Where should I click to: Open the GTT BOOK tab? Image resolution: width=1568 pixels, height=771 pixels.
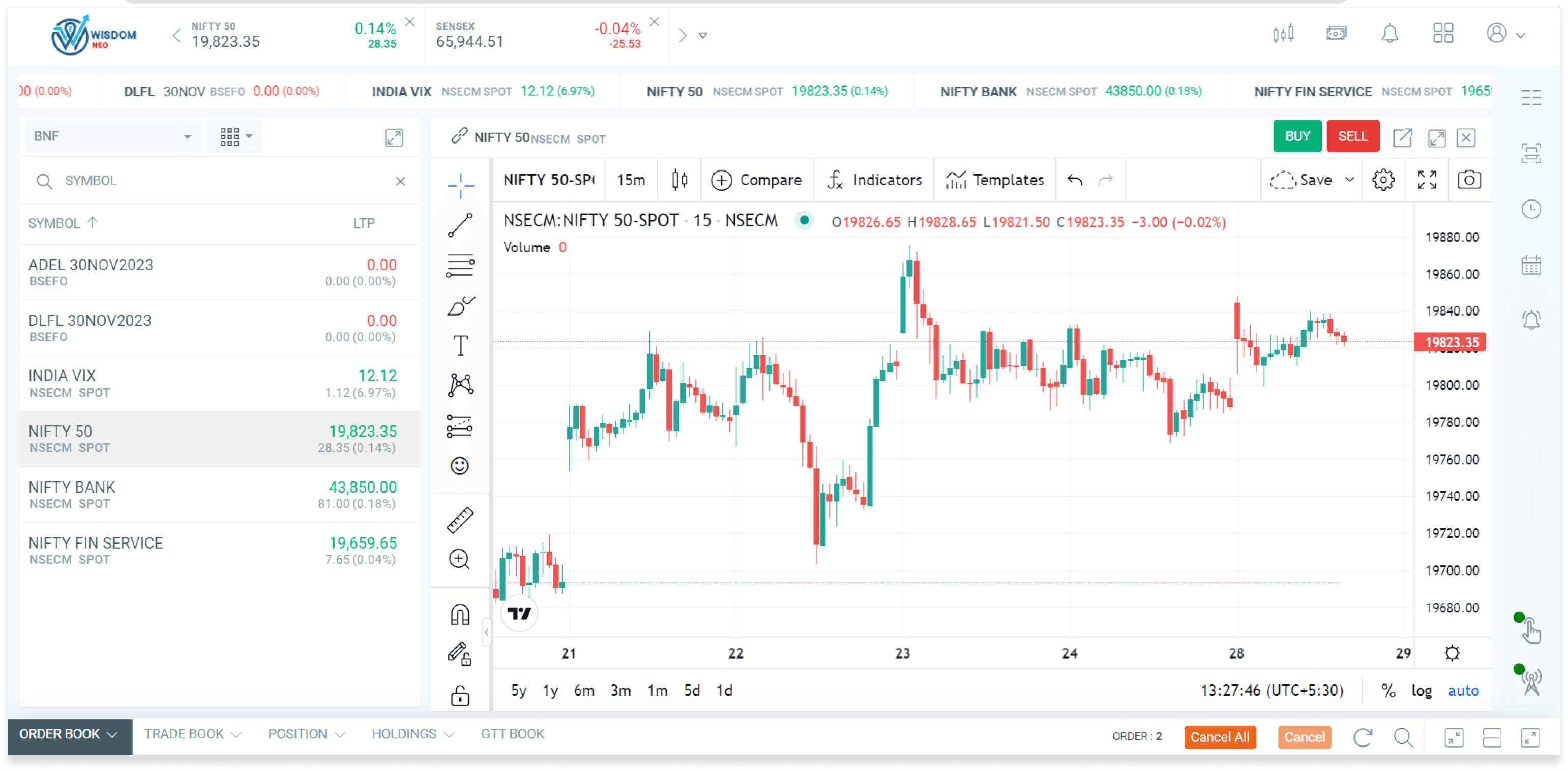click(513, 734)
